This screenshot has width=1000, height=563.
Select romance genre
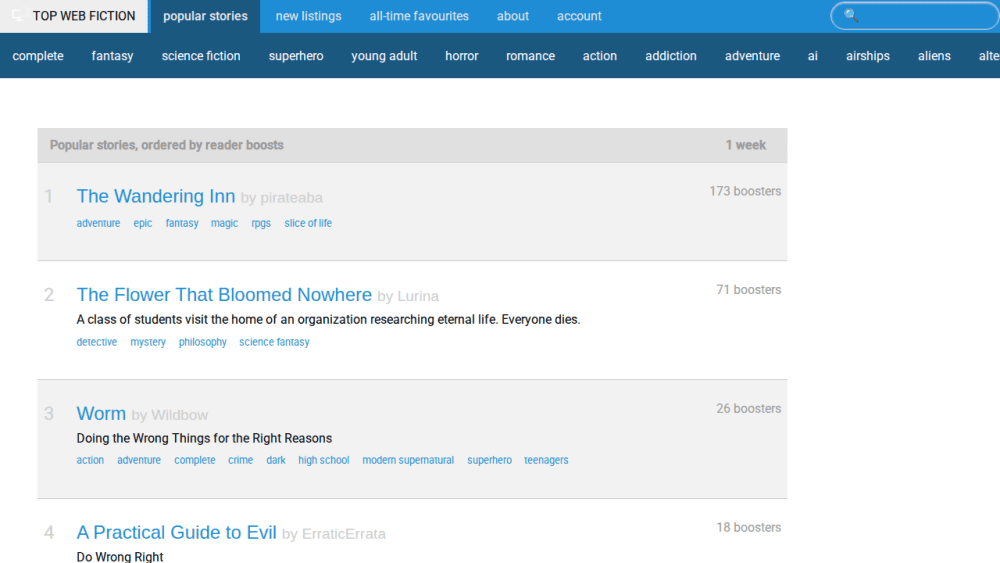(x=531, y=56)
